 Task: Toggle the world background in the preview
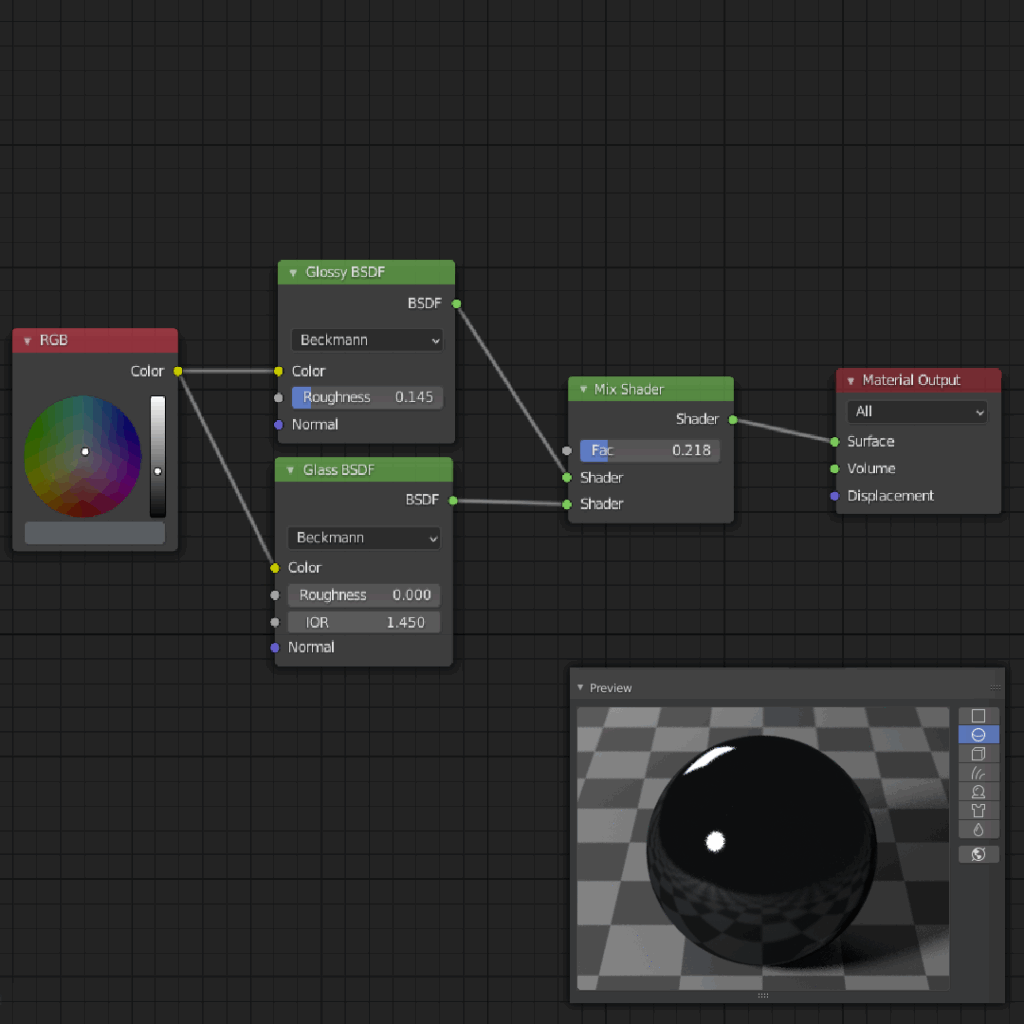pyautogui.click(x=978, y=853)
